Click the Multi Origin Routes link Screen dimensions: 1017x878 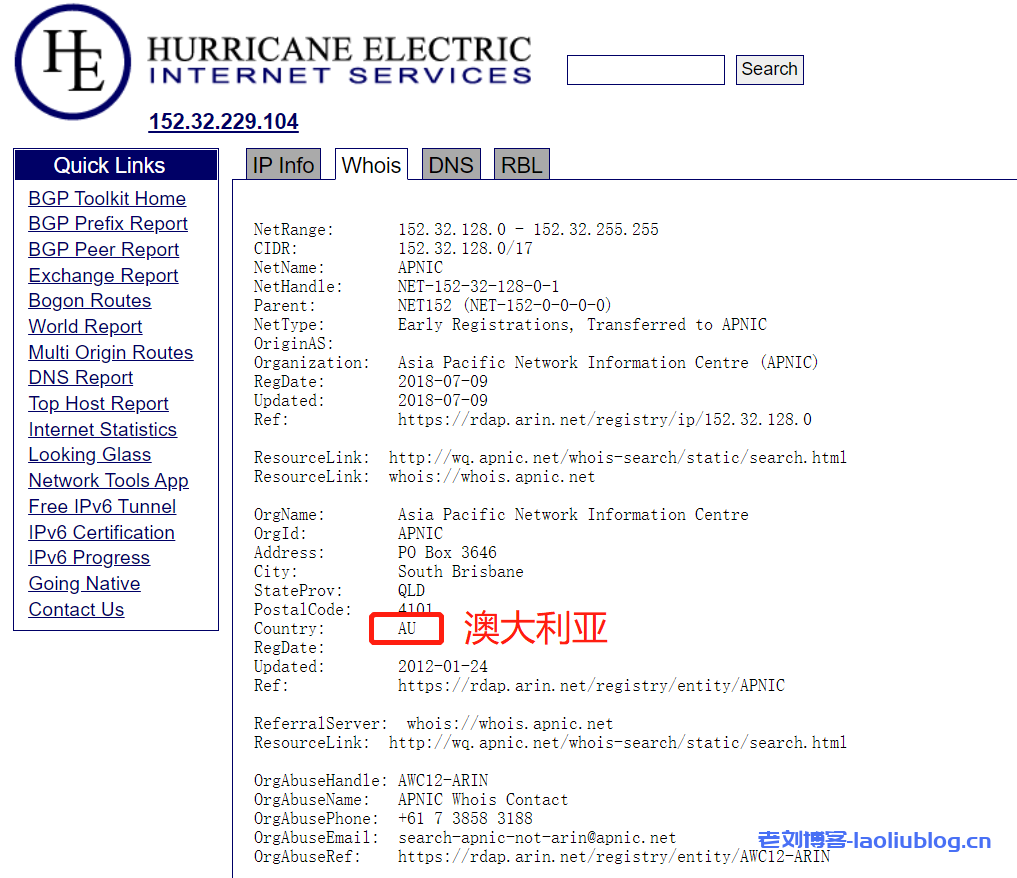point(111,353)
